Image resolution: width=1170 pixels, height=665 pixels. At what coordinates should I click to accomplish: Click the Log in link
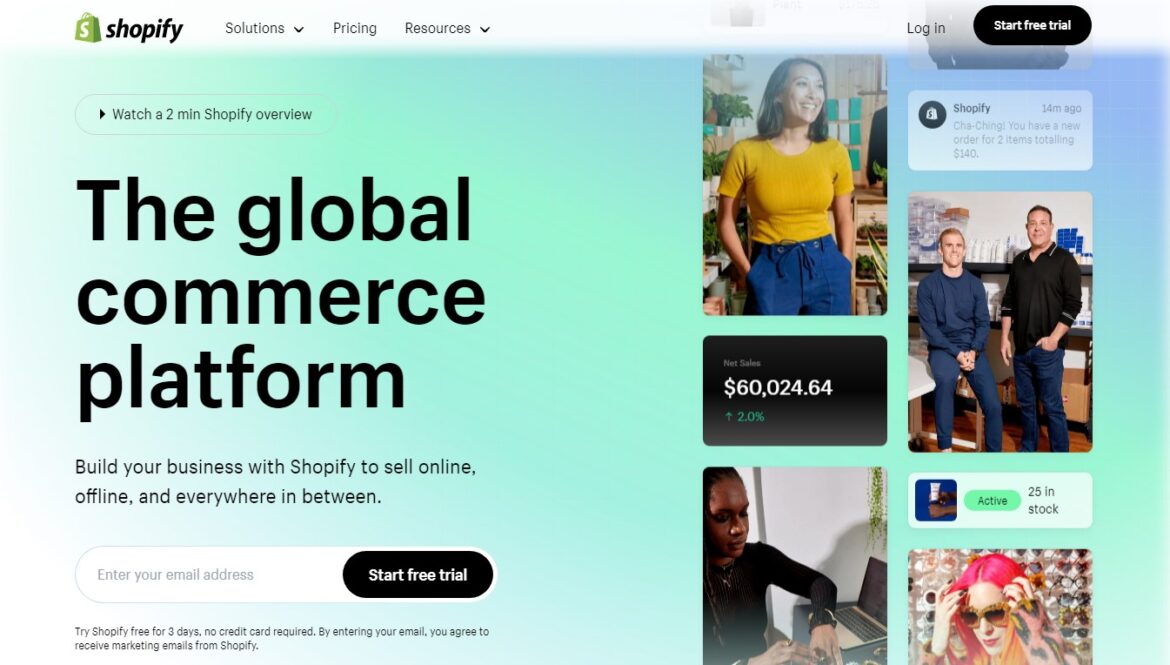925,28
